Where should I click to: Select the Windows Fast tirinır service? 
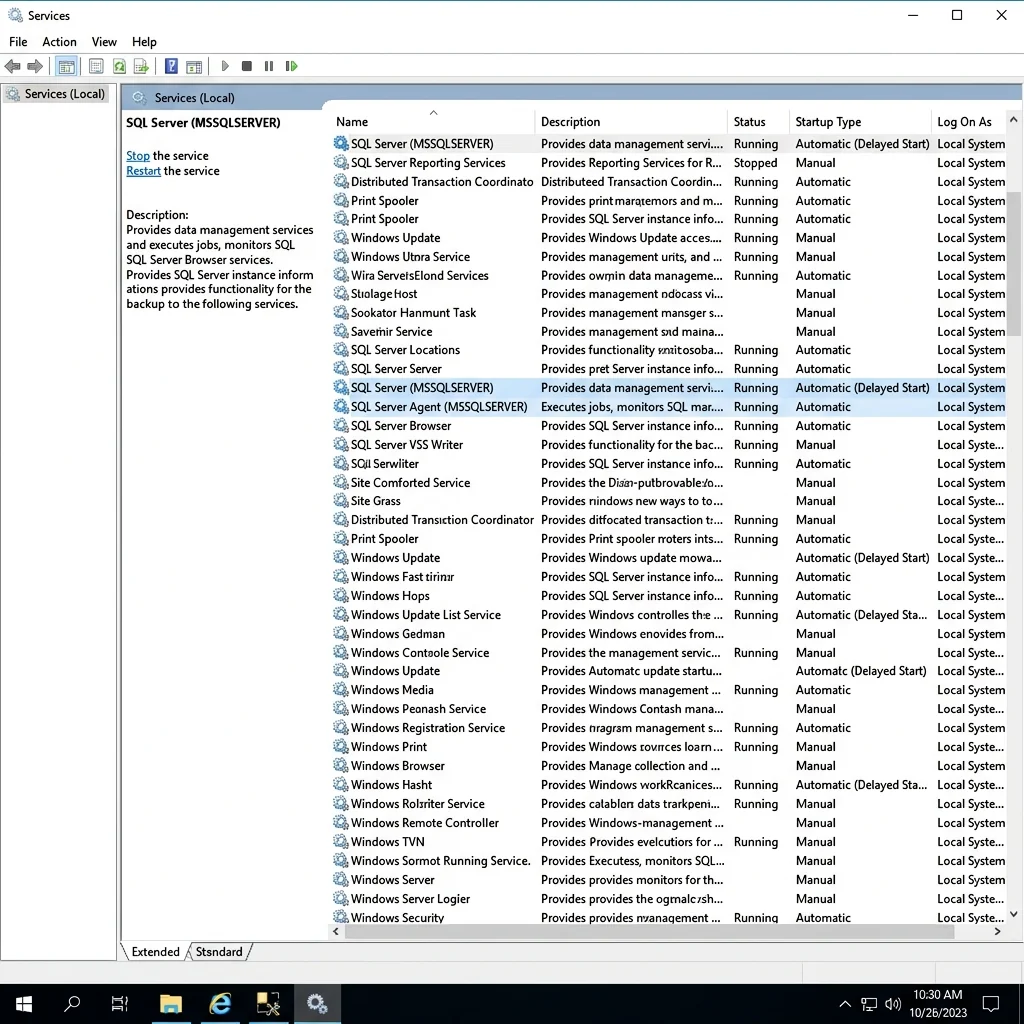(668, 577)
